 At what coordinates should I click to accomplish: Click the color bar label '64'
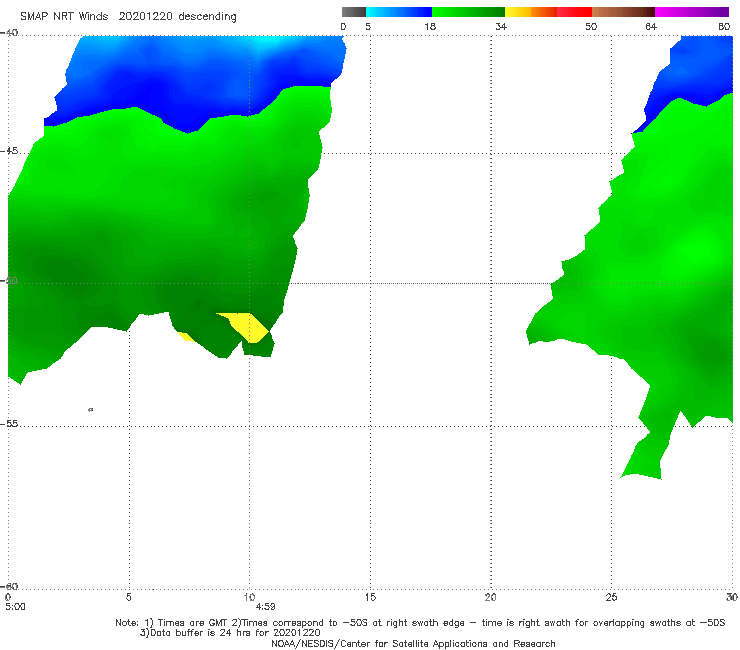(651, 27)
